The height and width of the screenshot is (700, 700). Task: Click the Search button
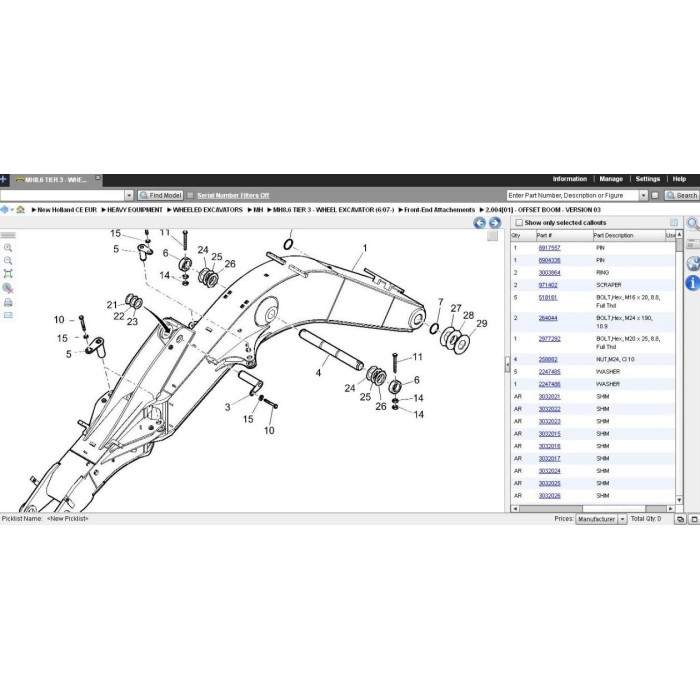click(x=682, y=195)
